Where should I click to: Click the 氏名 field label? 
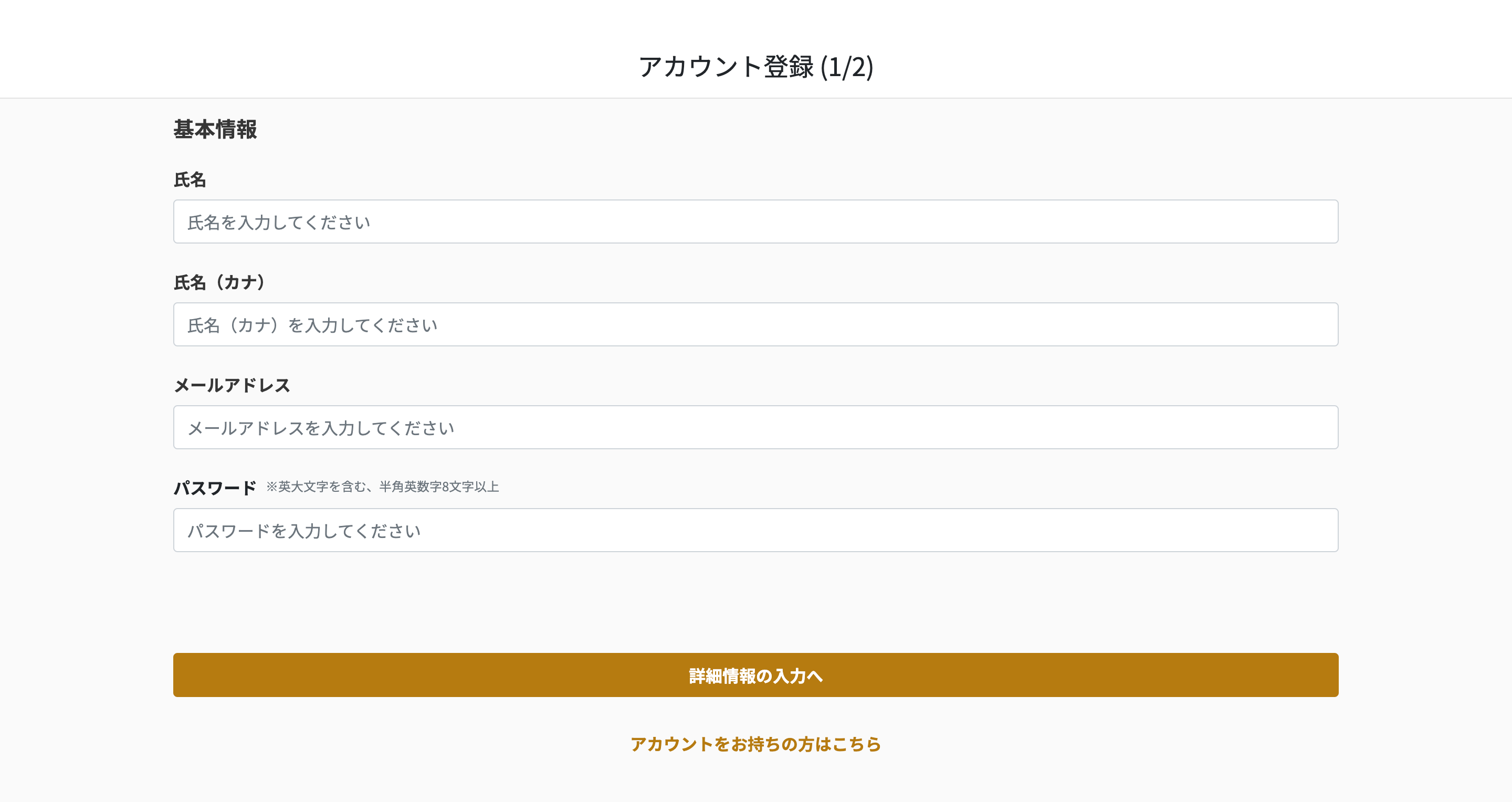[190, 180]
